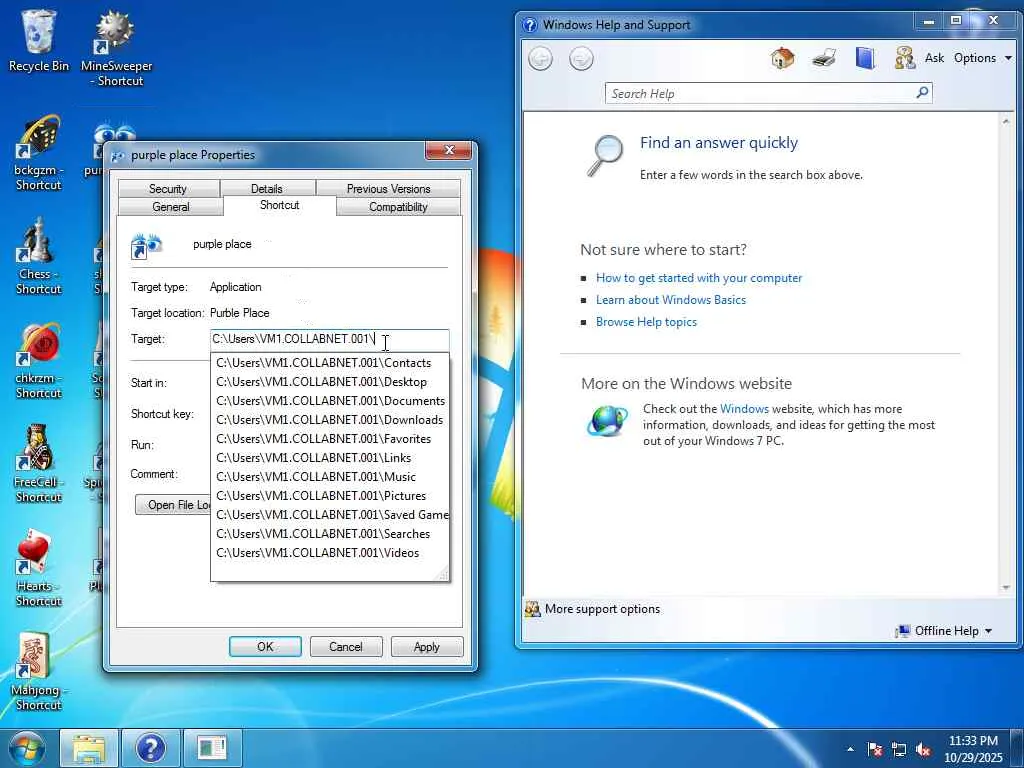Screen dimensions: 1024x768
Task: Click the Print icon in Help window
Action: [x=824, y=58]
